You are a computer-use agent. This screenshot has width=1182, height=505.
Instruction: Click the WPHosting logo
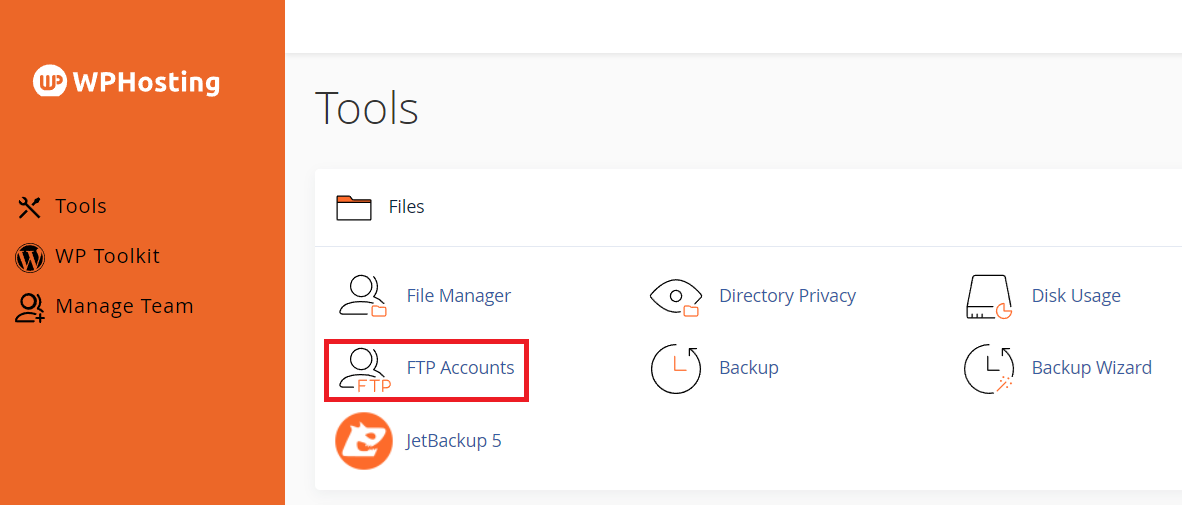127,82
